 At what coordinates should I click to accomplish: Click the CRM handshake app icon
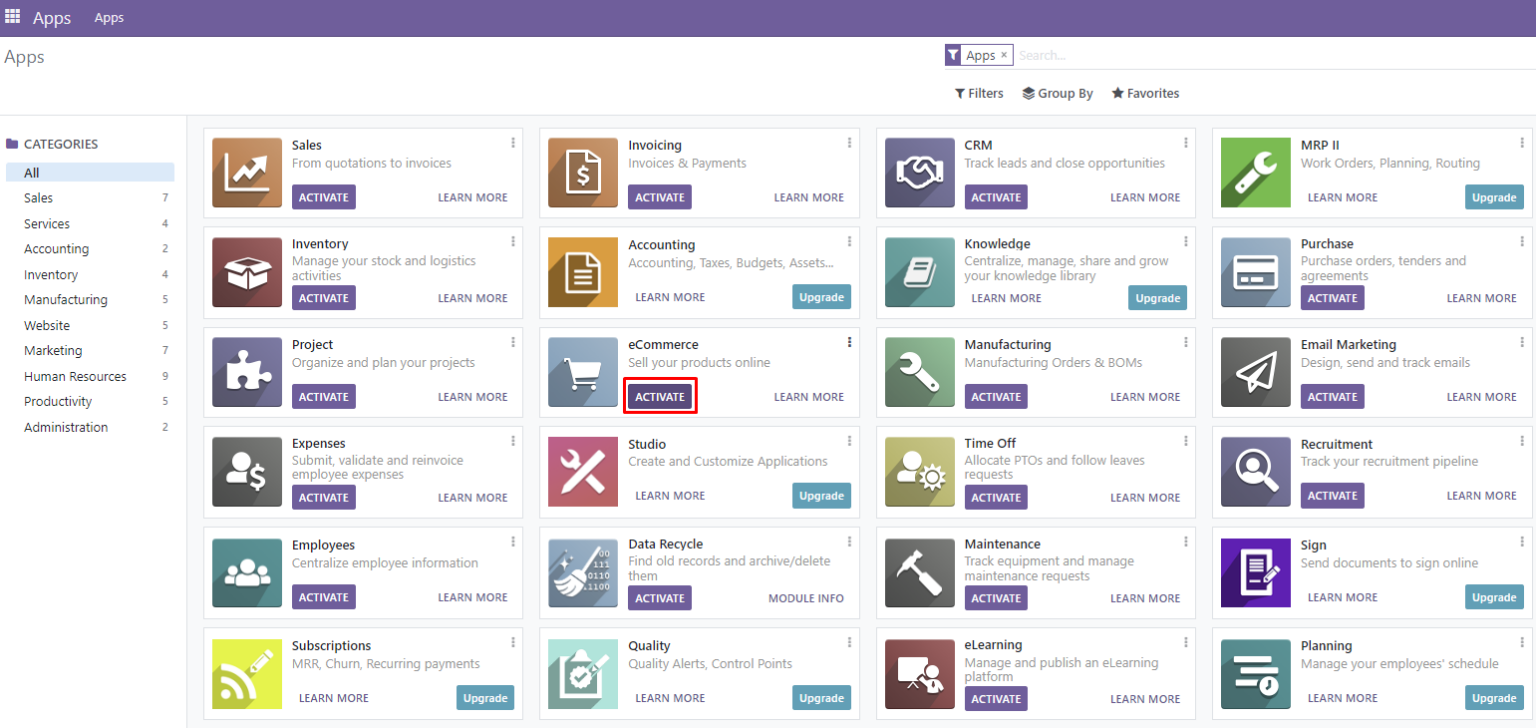tap(919, 172)
